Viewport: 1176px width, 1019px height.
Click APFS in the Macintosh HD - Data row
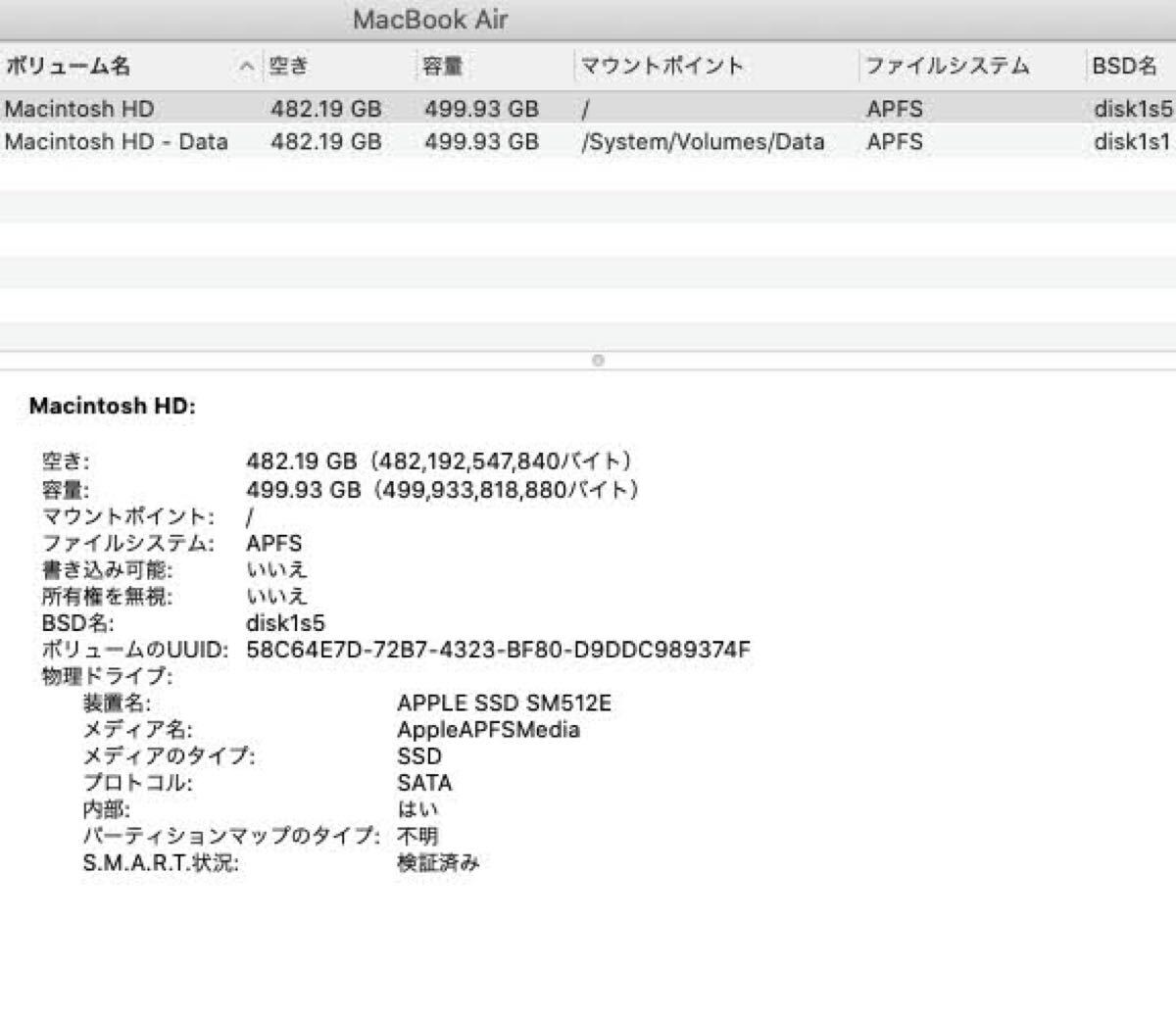click(x=894, y=141)
